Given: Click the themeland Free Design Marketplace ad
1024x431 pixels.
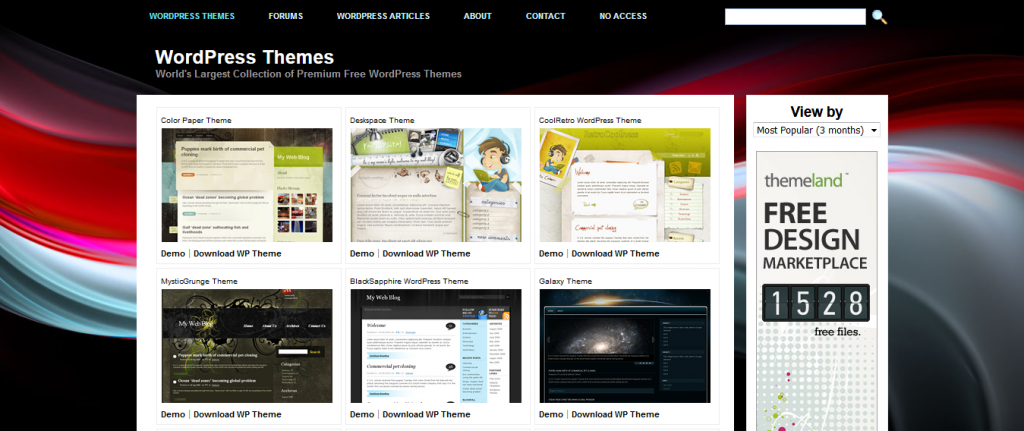Looking at the screenshot, I should click(816, 291).
